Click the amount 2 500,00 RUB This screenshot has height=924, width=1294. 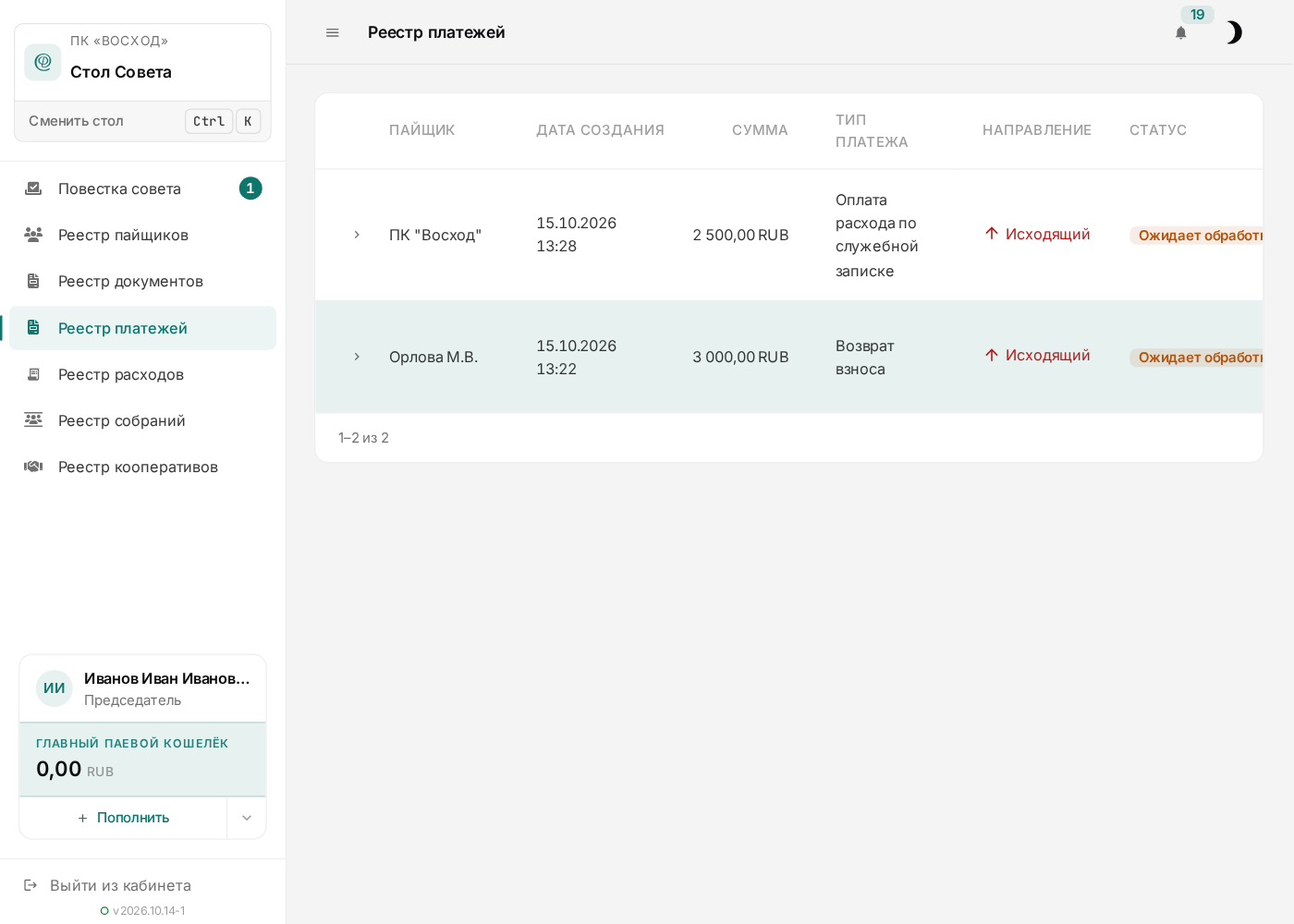click(740, 235)
